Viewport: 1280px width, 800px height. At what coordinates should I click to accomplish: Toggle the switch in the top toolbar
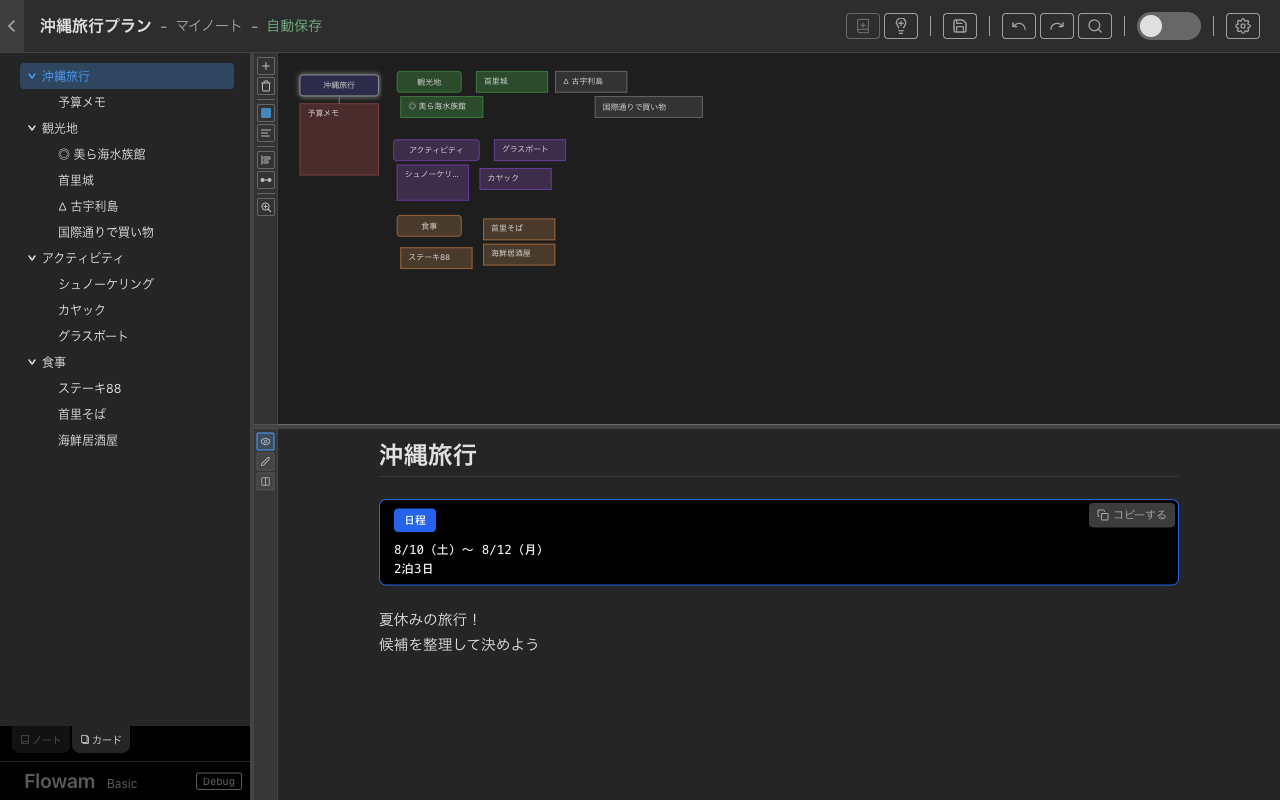(x=1168, y=26)
